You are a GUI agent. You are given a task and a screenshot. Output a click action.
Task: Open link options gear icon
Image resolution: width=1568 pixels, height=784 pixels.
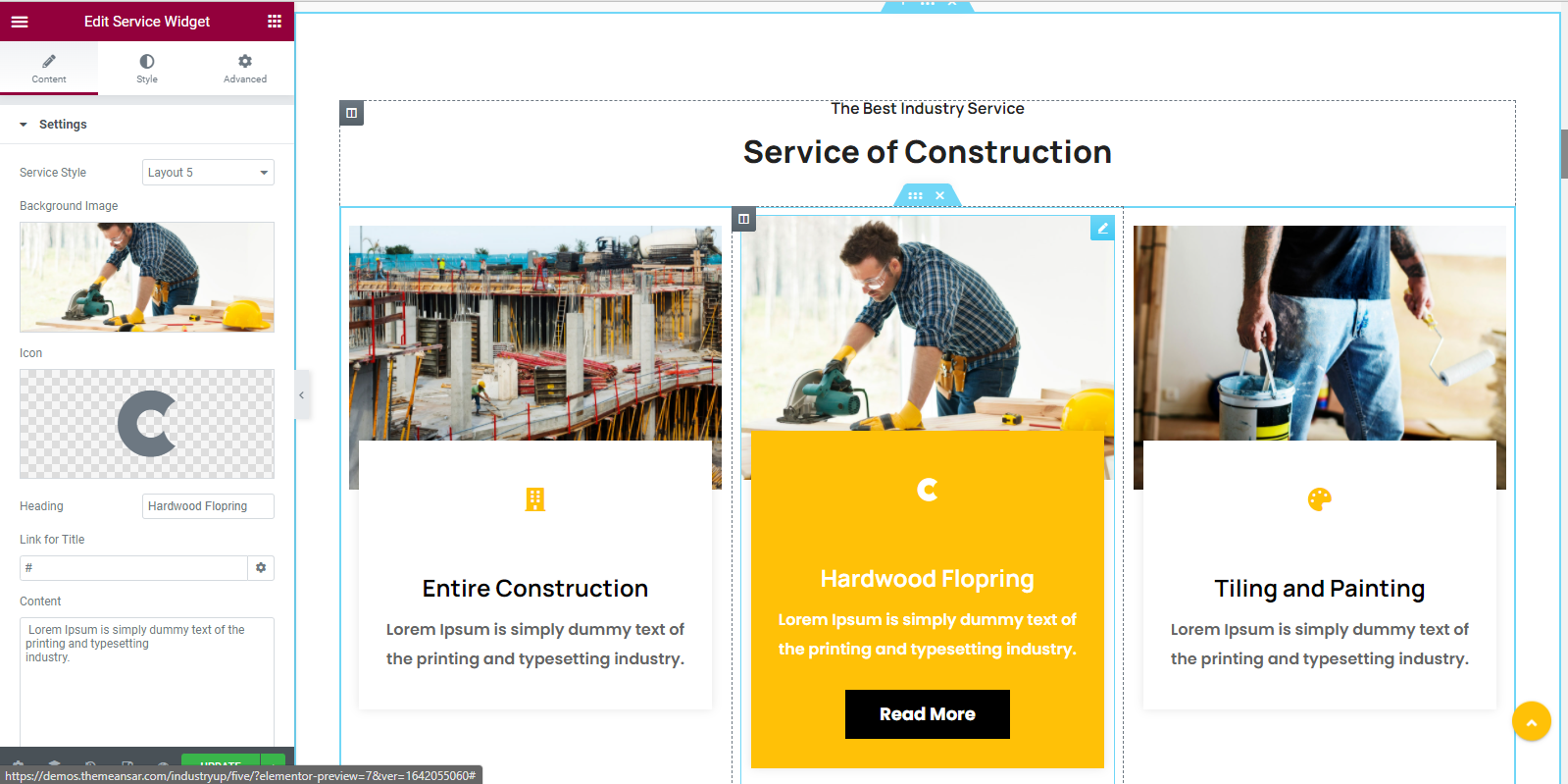click(261, 568)
